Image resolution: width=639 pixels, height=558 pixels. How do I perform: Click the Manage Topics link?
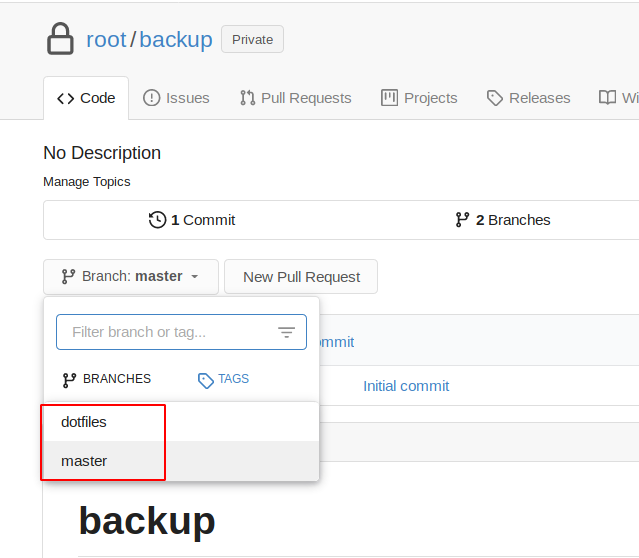pyautogui.click(x=87, y=182)
